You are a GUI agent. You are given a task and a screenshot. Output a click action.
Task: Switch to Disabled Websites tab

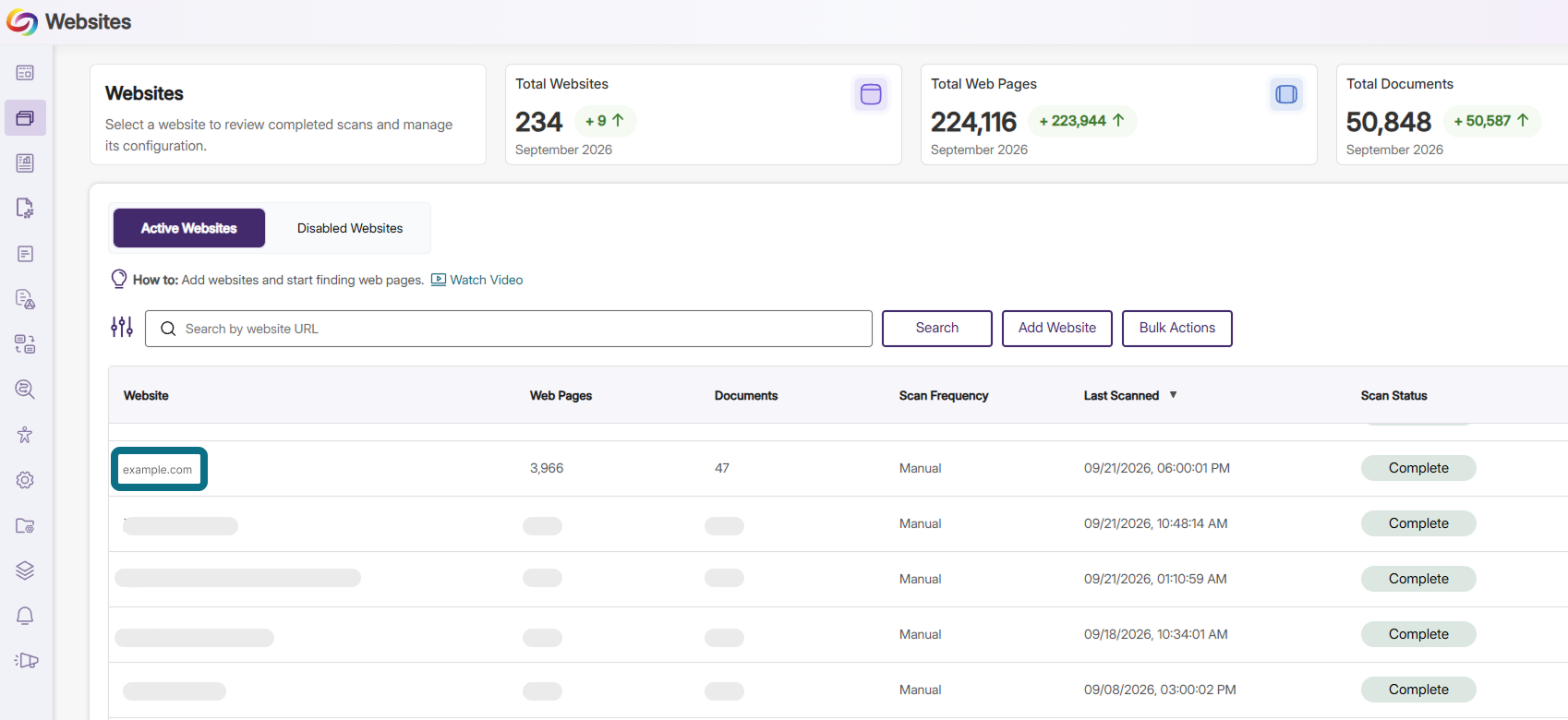coord(350,228)
